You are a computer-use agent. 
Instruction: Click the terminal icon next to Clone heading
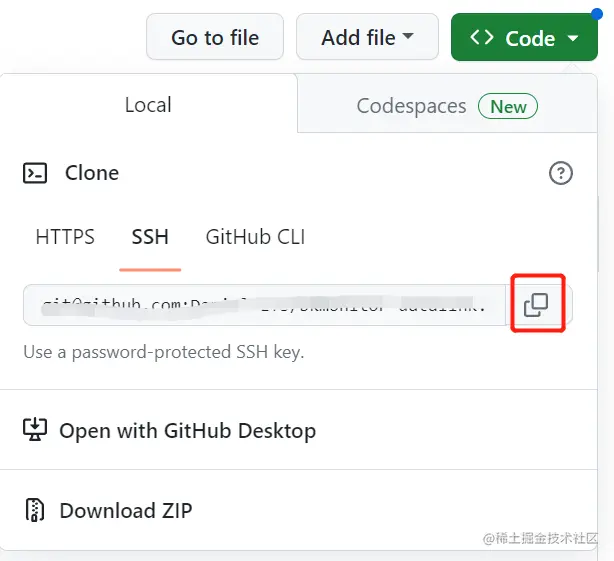tap(36, 173)
